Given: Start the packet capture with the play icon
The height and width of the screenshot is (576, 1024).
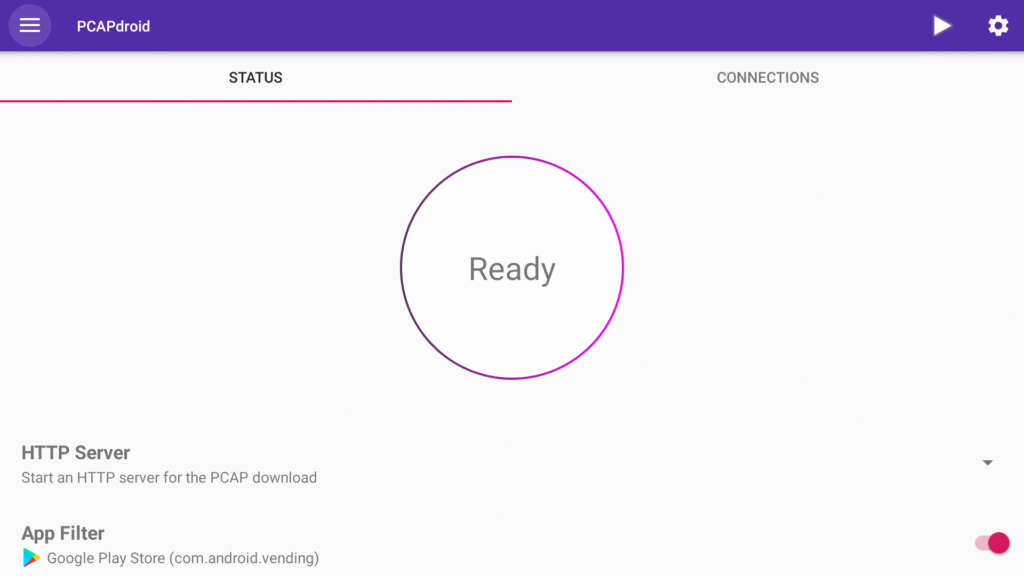Looking at the screenshot, I should pyautogui.click(x=941, y=25).
